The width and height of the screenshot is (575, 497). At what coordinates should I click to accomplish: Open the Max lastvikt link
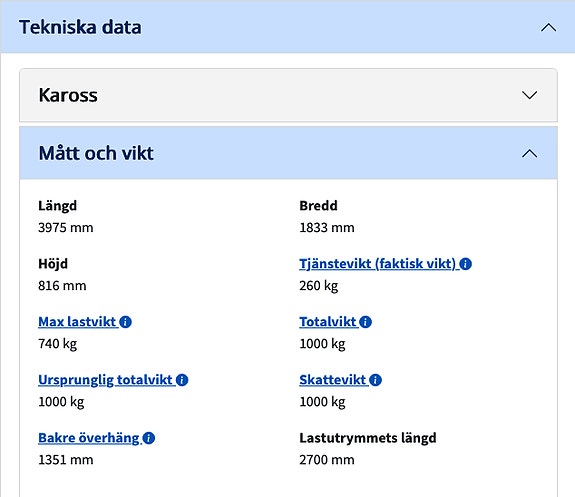click(77, 322)
